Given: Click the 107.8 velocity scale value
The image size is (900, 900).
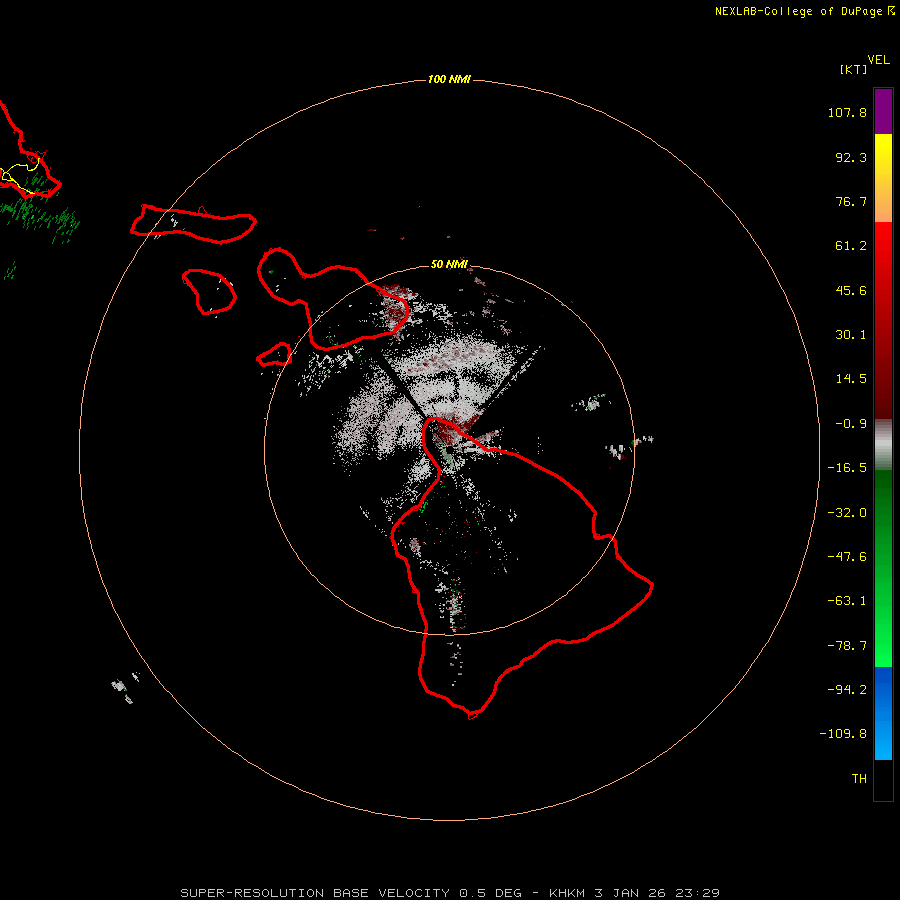Looking at the screenshot, I should click(x=847, y=112).
